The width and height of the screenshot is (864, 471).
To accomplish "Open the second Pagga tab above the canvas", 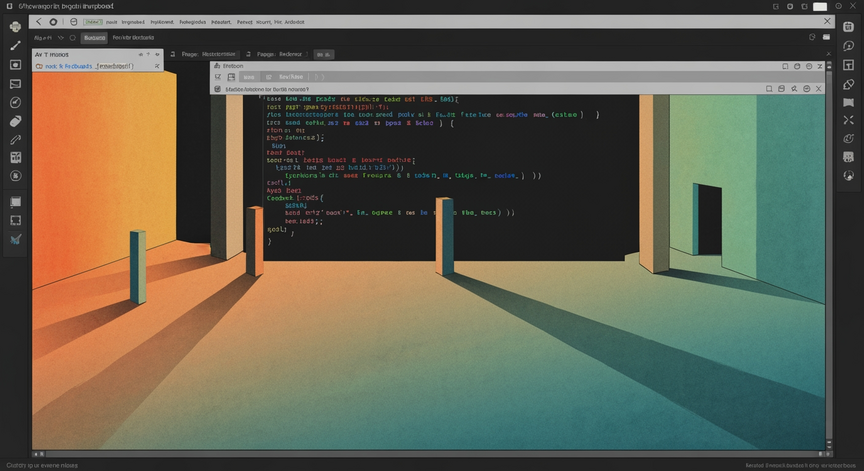I will click(x=279, y=54).
